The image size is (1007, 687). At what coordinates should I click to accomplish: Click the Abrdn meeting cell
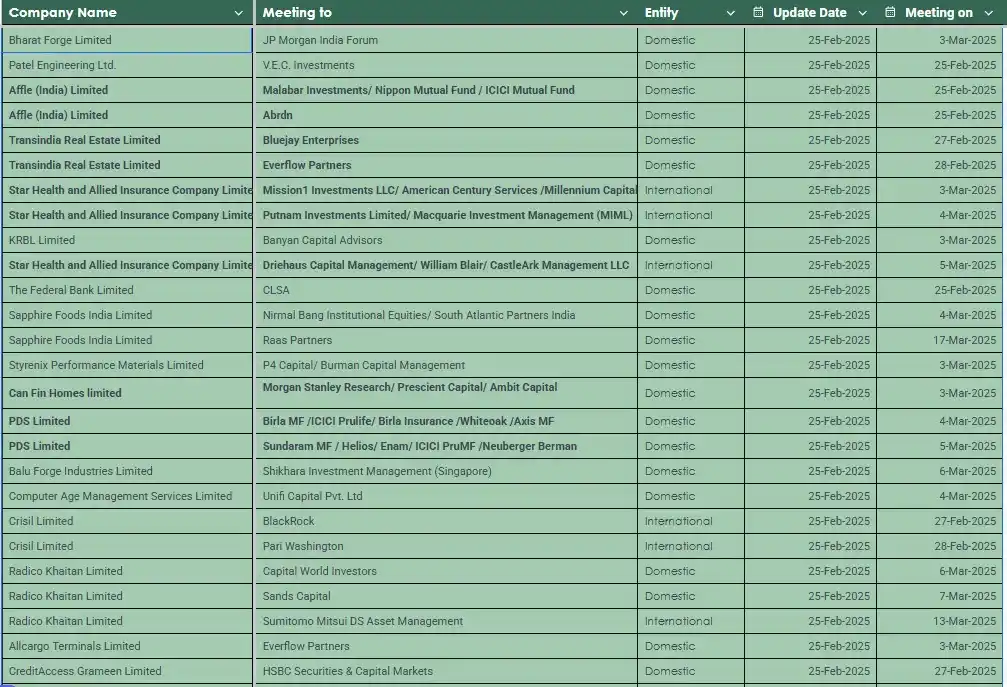click(446, 115)
